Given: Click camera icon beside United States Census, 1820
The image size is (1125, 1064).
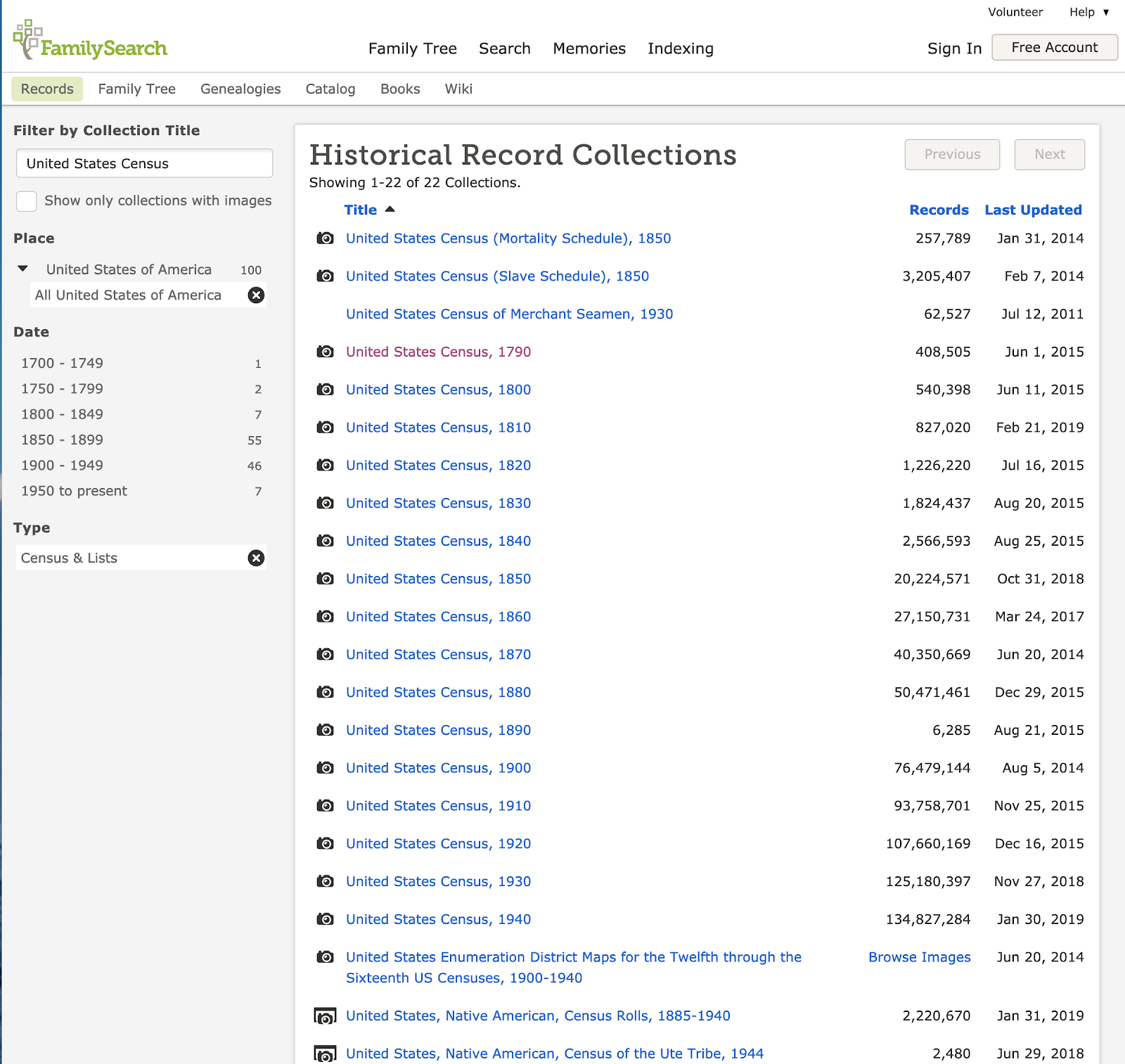Looking at the screenshot, I should (325, 466).
